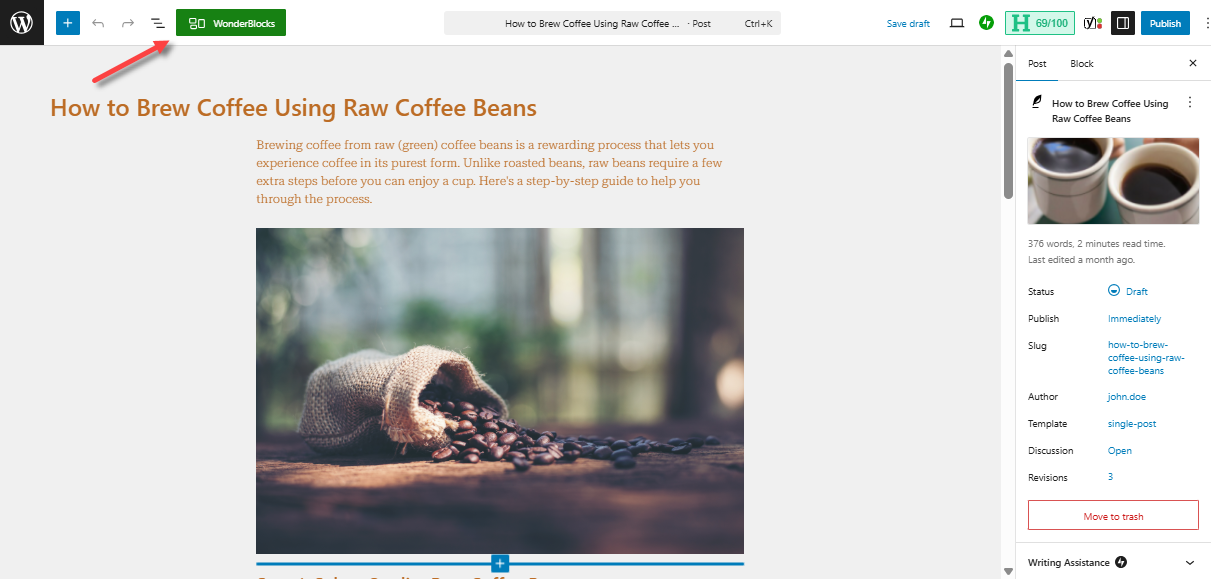Screen dimensions: 1211x579
Task: Click the 69/100 headline score indicator
Action: [x=1040, y=22]
